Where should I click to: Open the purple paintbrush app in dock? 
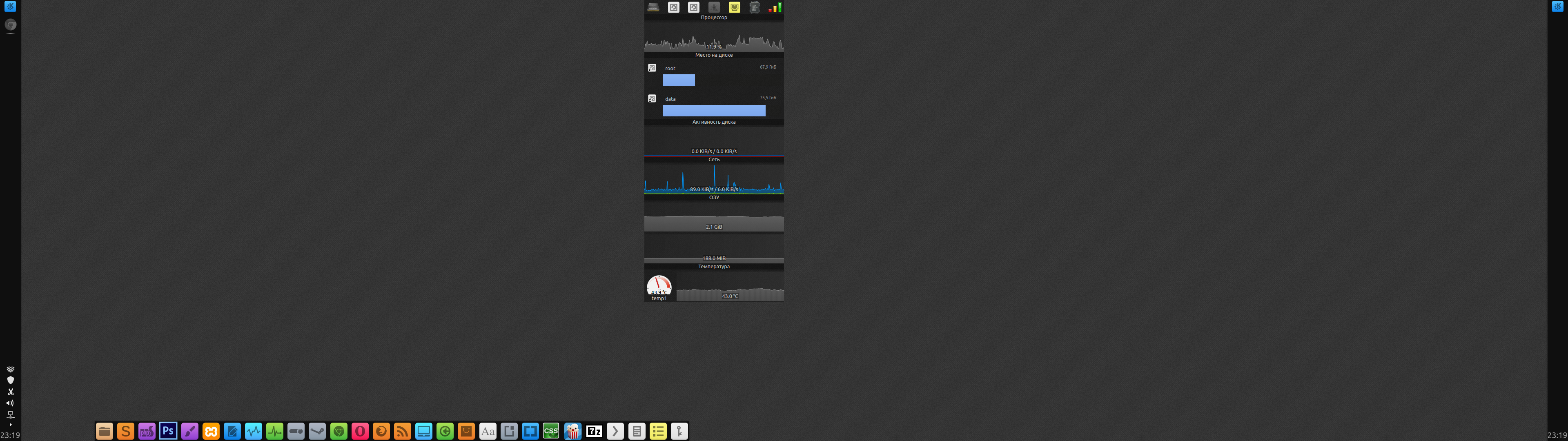pyautogui.click(x=189, y=431)
